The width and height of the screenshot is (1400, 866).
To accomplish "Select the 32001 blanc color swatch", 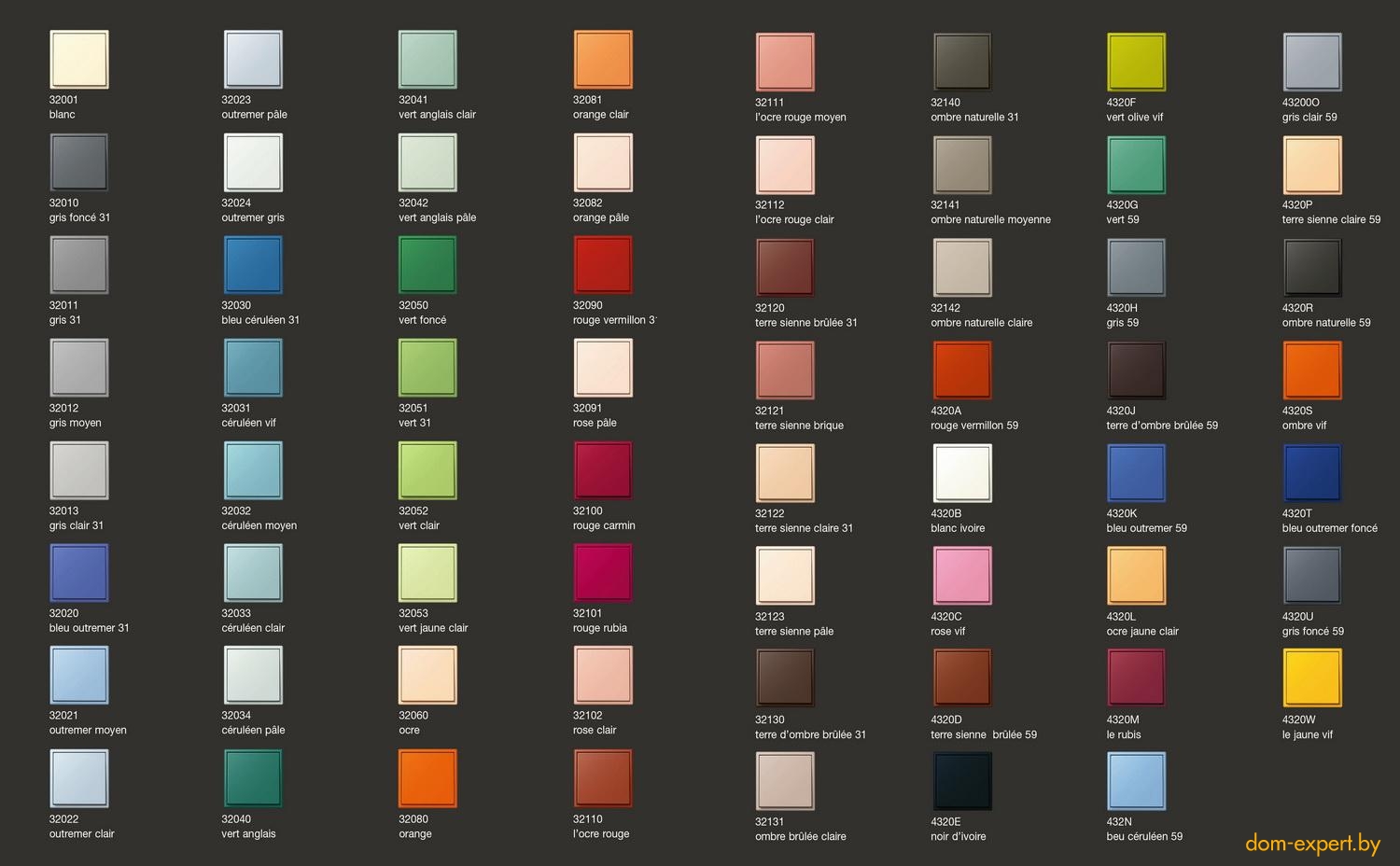I will pyautogui.click(x=79, y=60).
